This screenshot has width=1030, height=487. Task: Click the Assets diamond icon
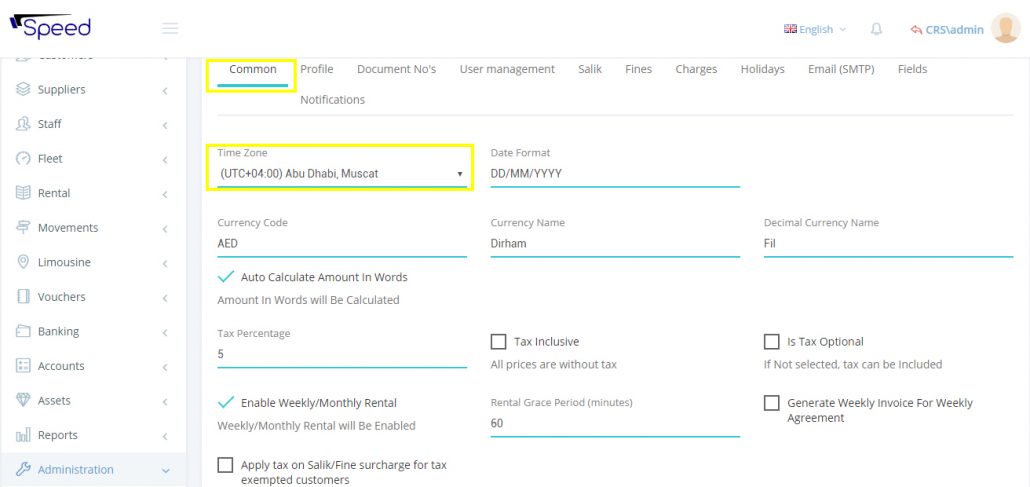pyautogui.click(x=23, y=401)
